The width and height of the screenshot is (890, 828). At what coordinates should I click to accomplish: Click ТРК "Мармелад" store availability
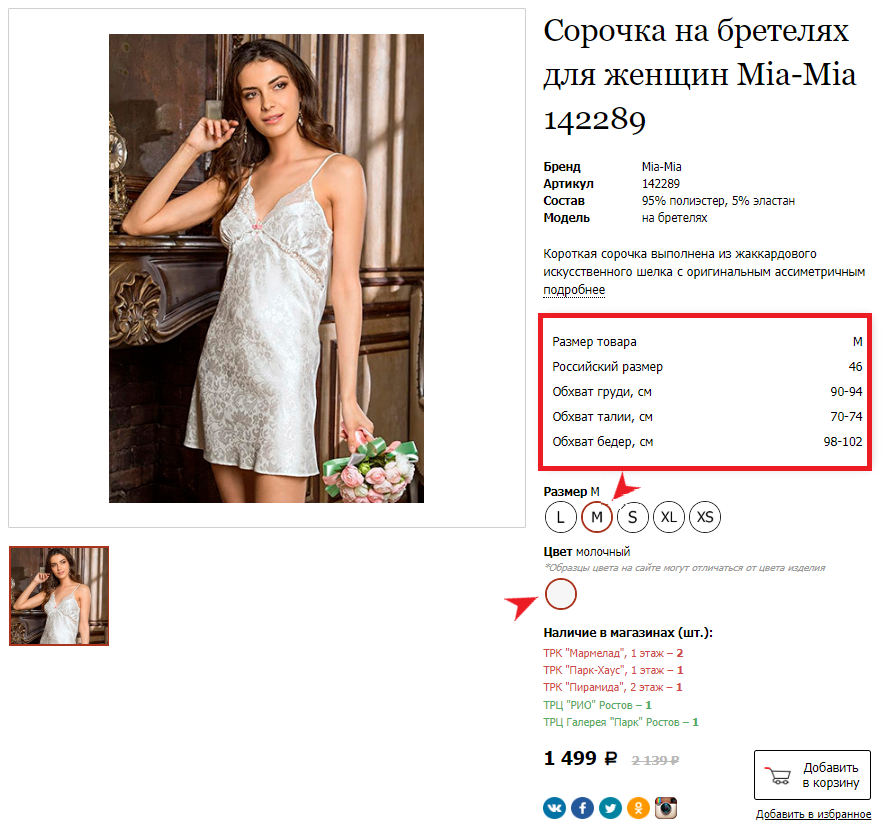[x=613, y=652]
